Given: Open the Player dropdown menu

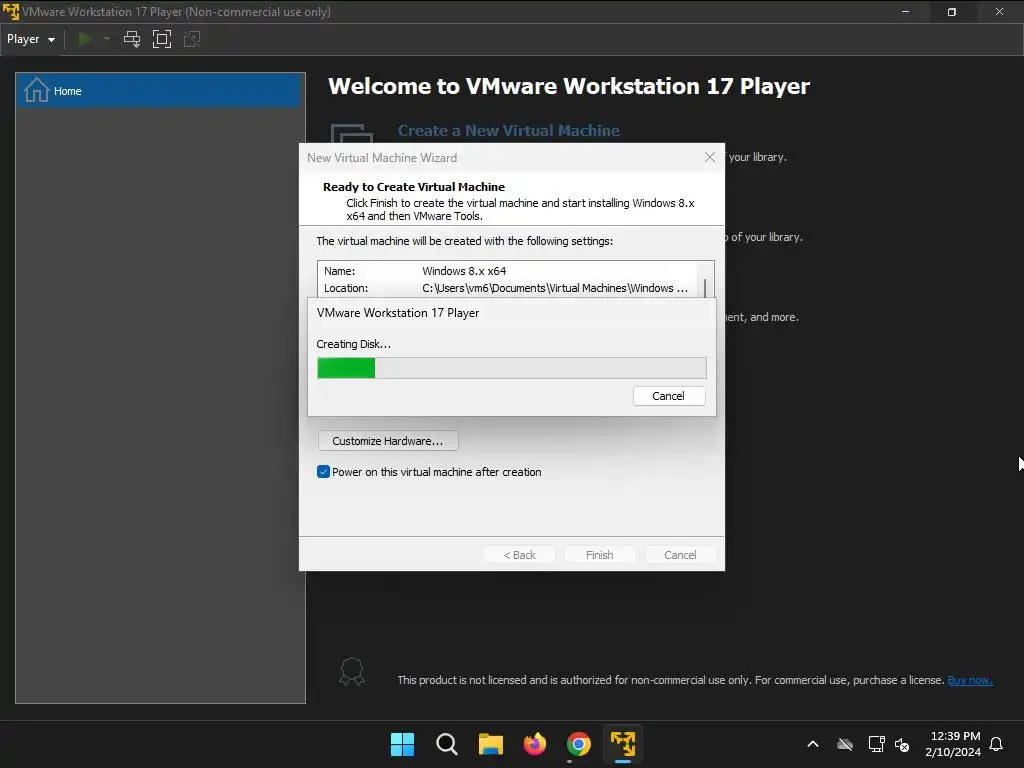Looking at the screenshot, I should pyautogui.click(x=31, y=39).
